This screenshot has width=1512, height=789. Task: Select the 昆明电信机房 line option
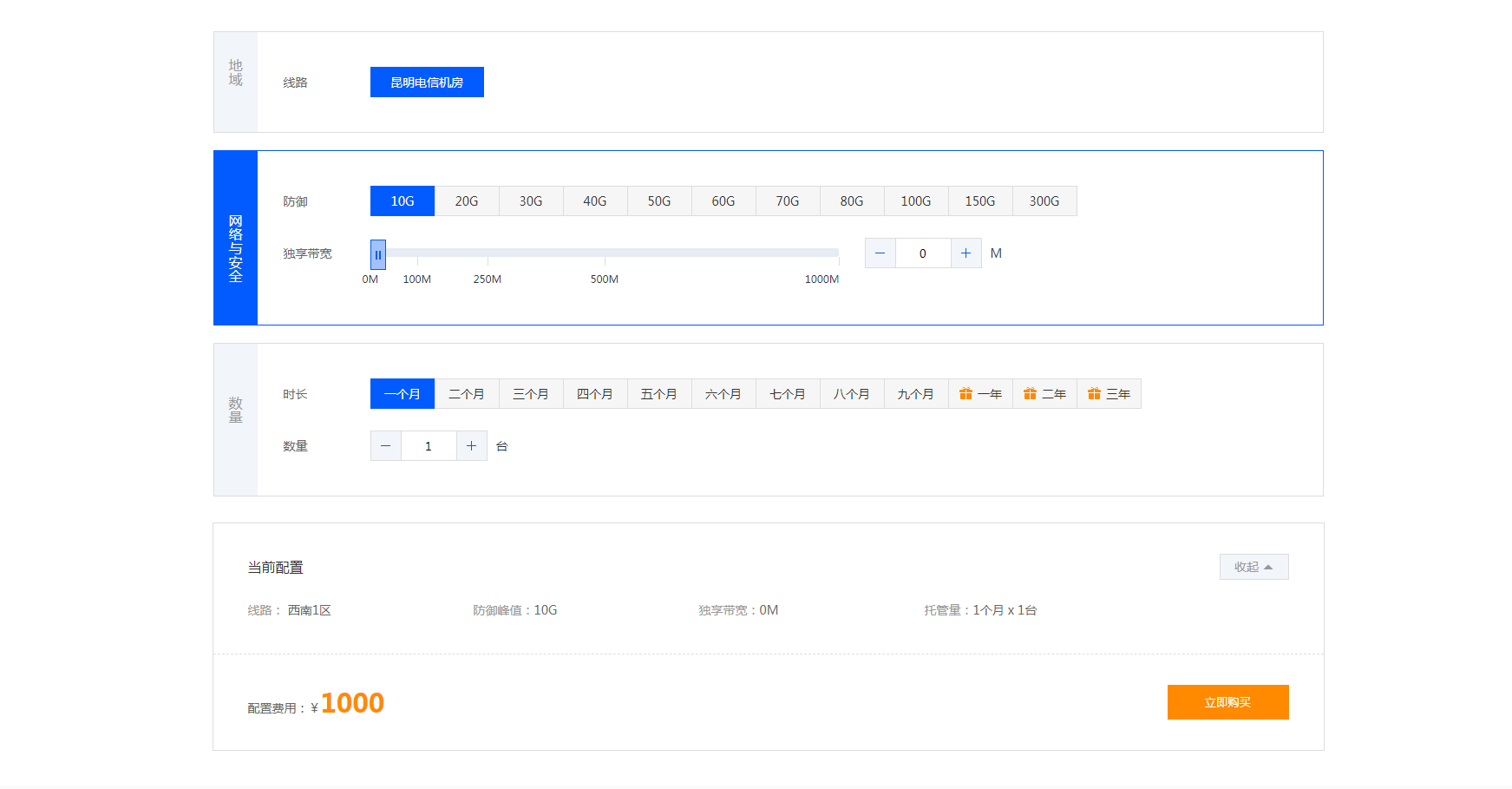click(427, 82)
